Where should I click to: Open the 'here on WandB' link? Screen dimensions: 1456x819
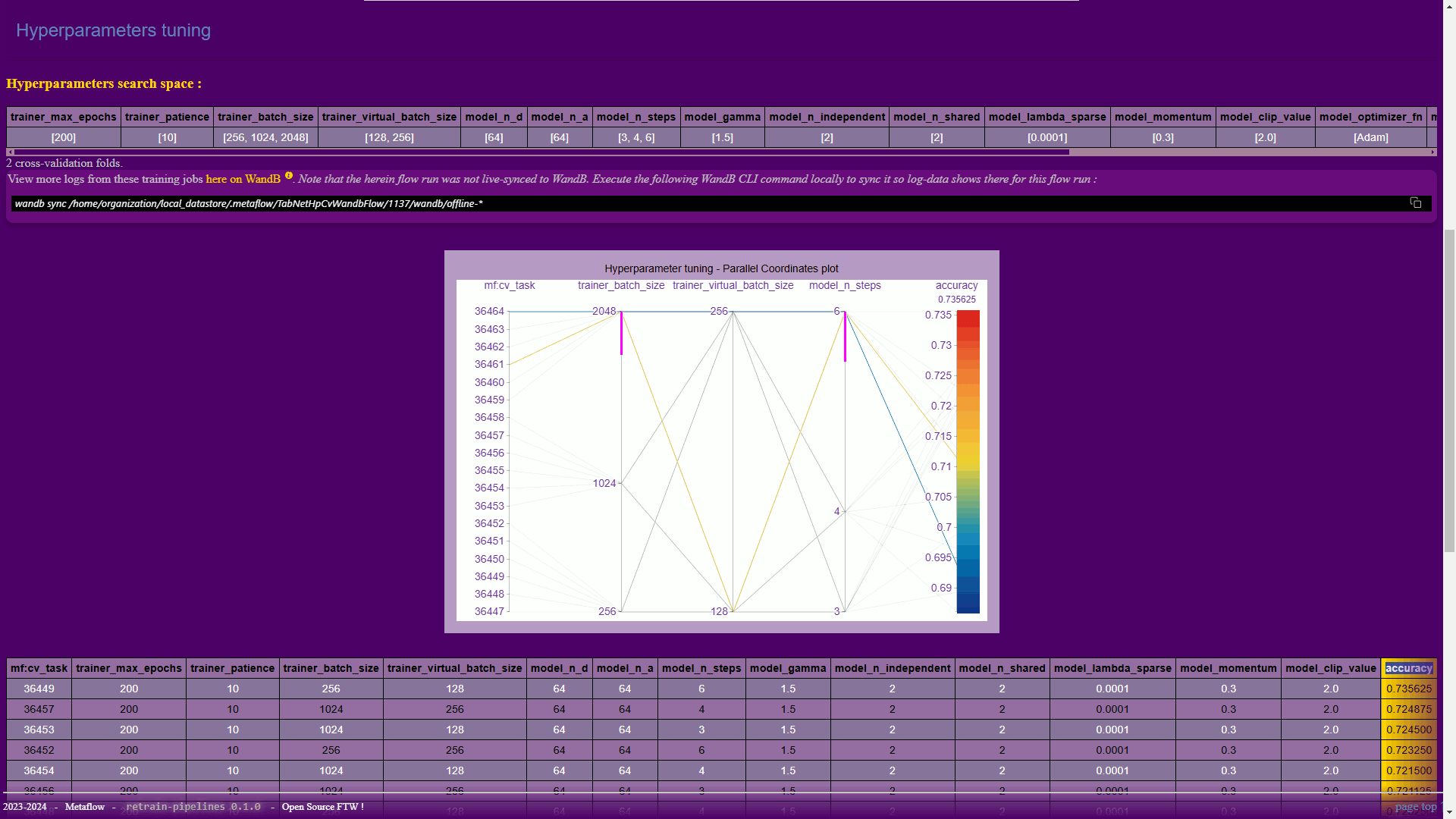pos(243,179)
